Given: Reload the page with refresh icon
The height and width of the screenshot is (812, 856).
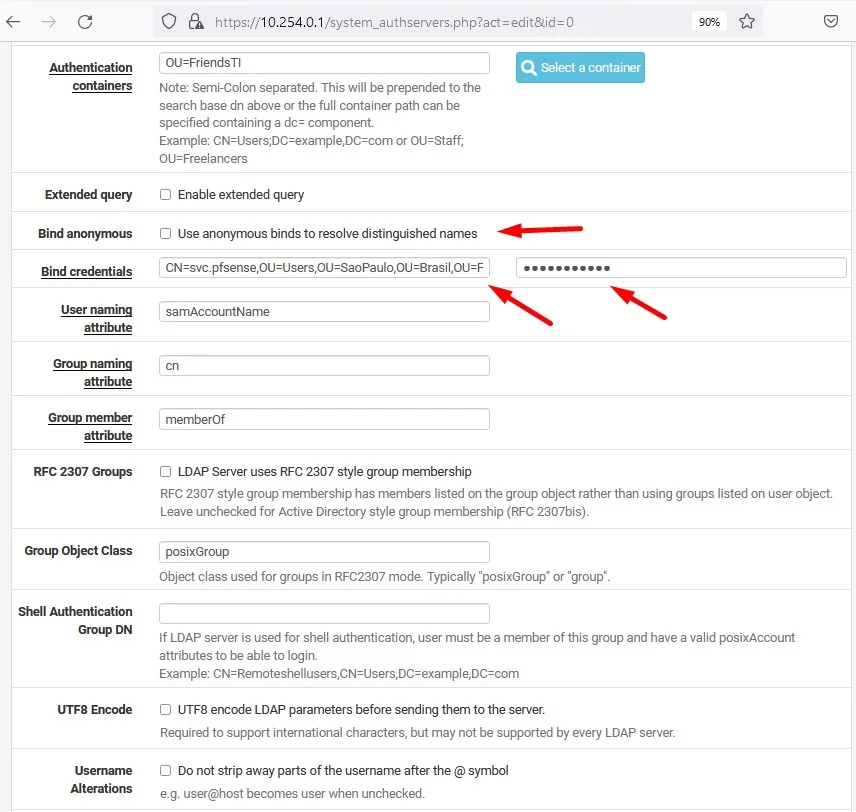Looking at the screenshot, I should click(x=85, y=21).
